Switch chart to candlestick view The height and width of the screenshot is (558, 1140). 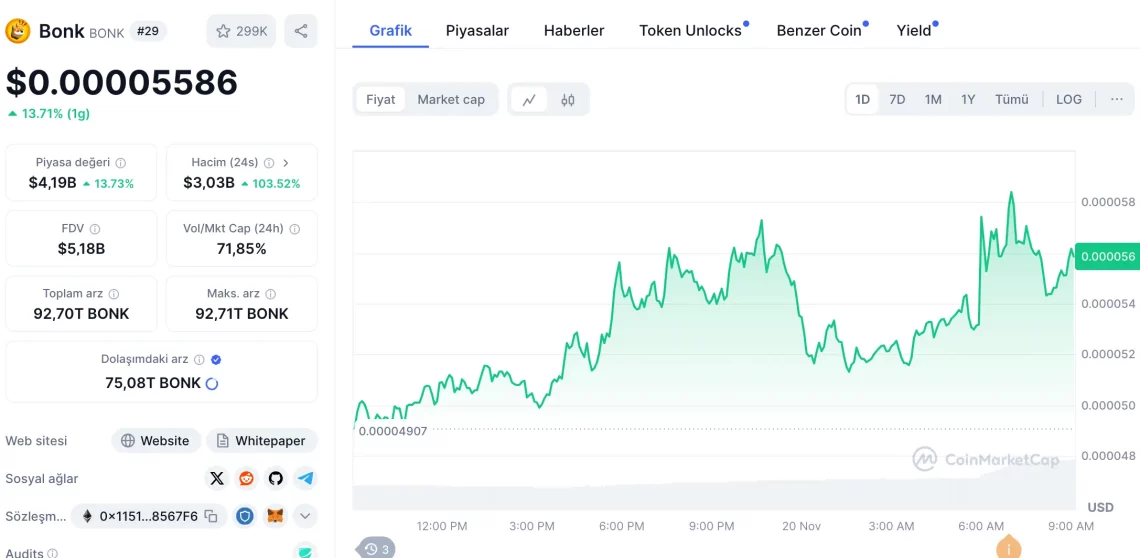click(x=568, y=99)
